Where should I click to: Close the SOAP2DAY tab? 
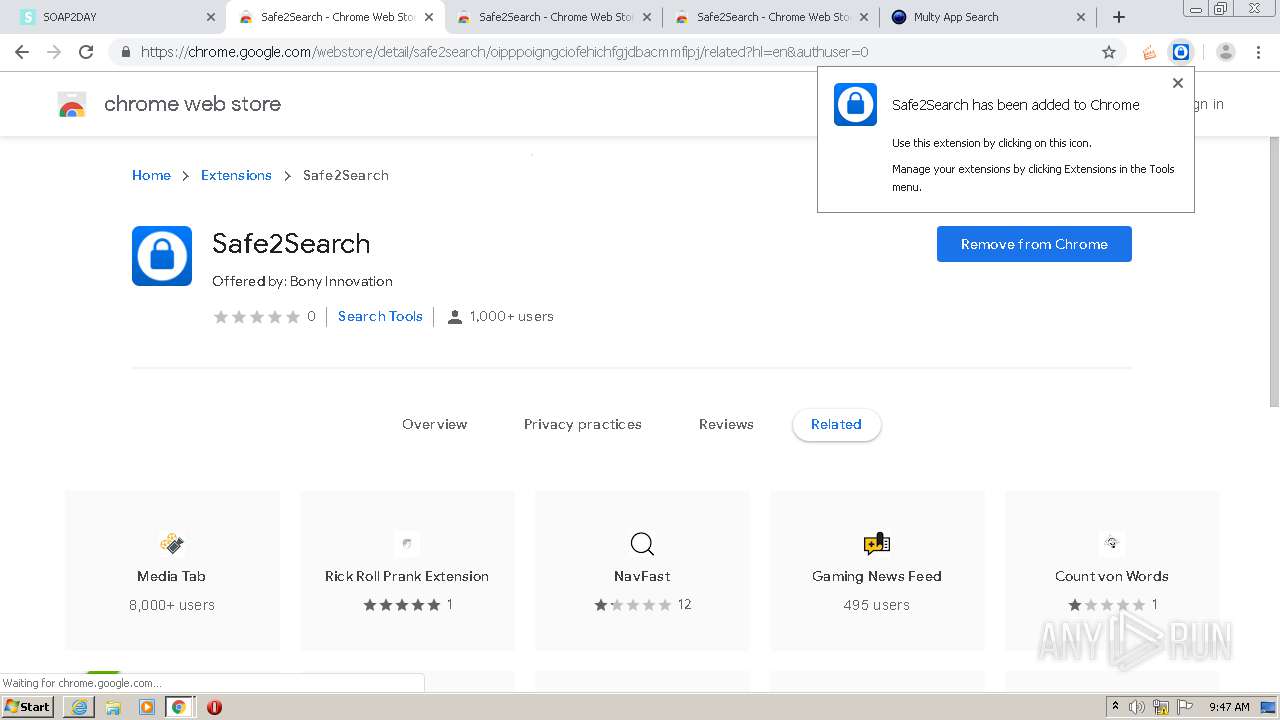(x=211, y=17)
